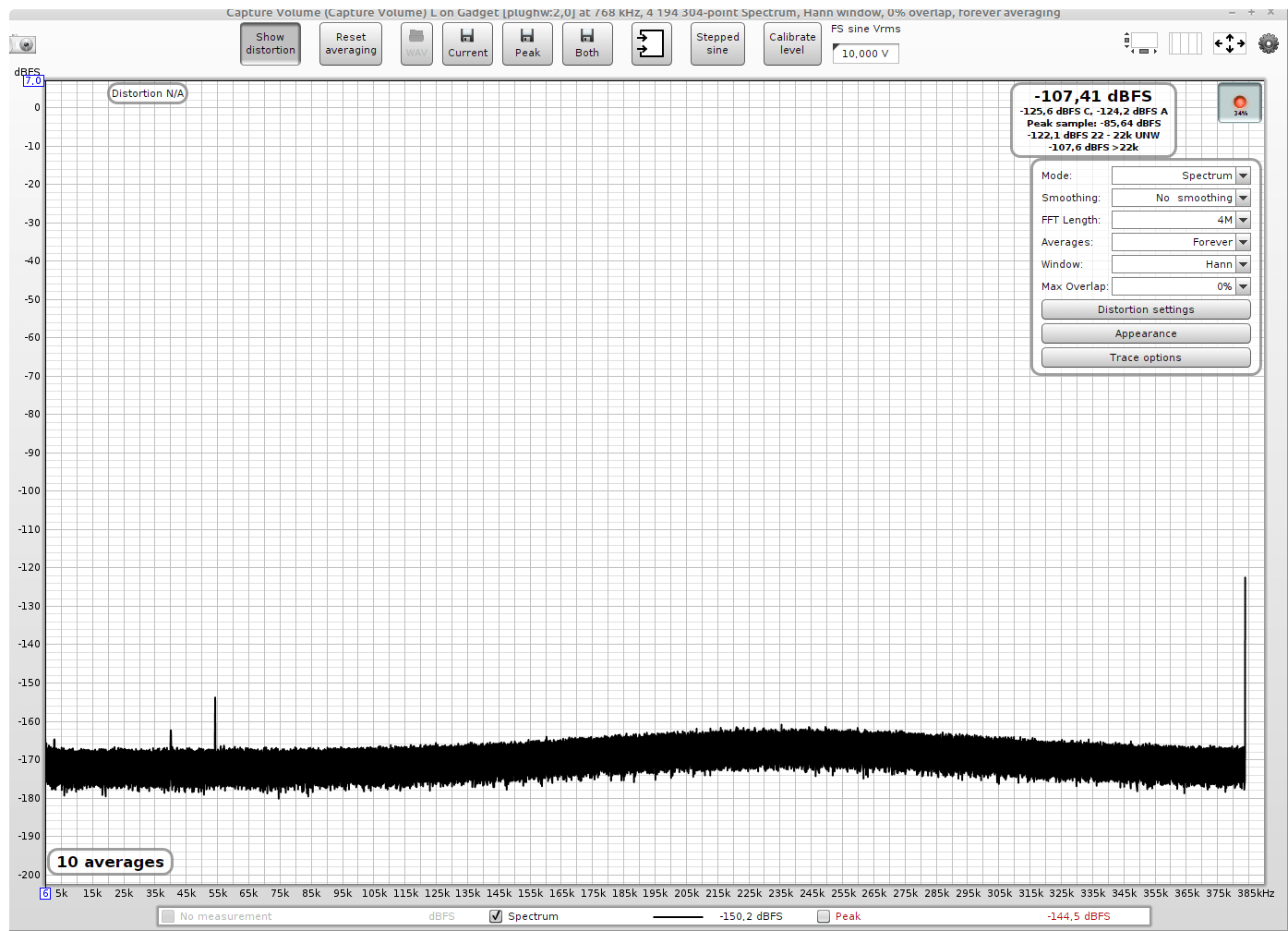
Task: Toggle the Peak trace checkbox
Action: (824, 916)
